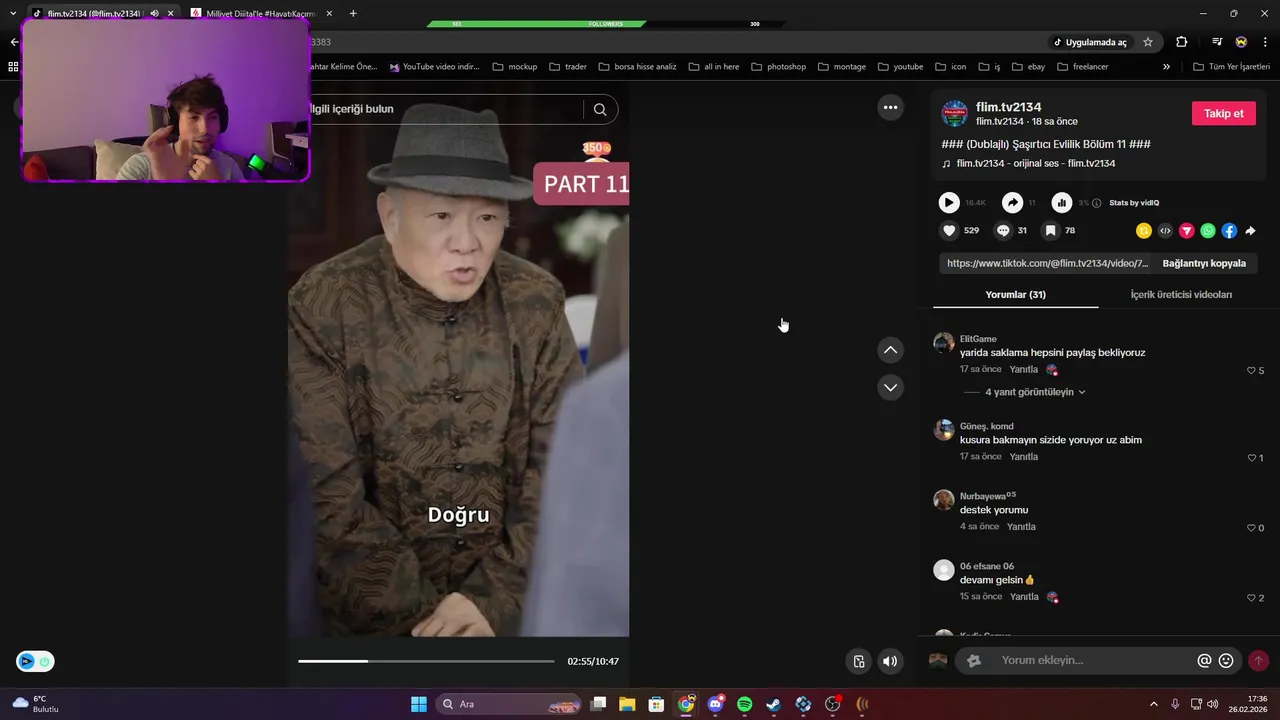Mute the video with the speaker button

coord(889,661)
